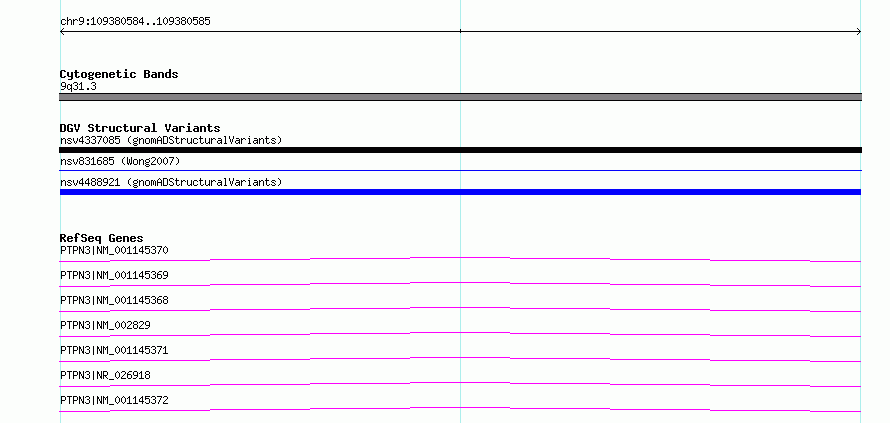Click the PTPN3|NM_001145372 transcript label
The height and width of the screenshot is (423, 890).
click(x=114, y=400)
